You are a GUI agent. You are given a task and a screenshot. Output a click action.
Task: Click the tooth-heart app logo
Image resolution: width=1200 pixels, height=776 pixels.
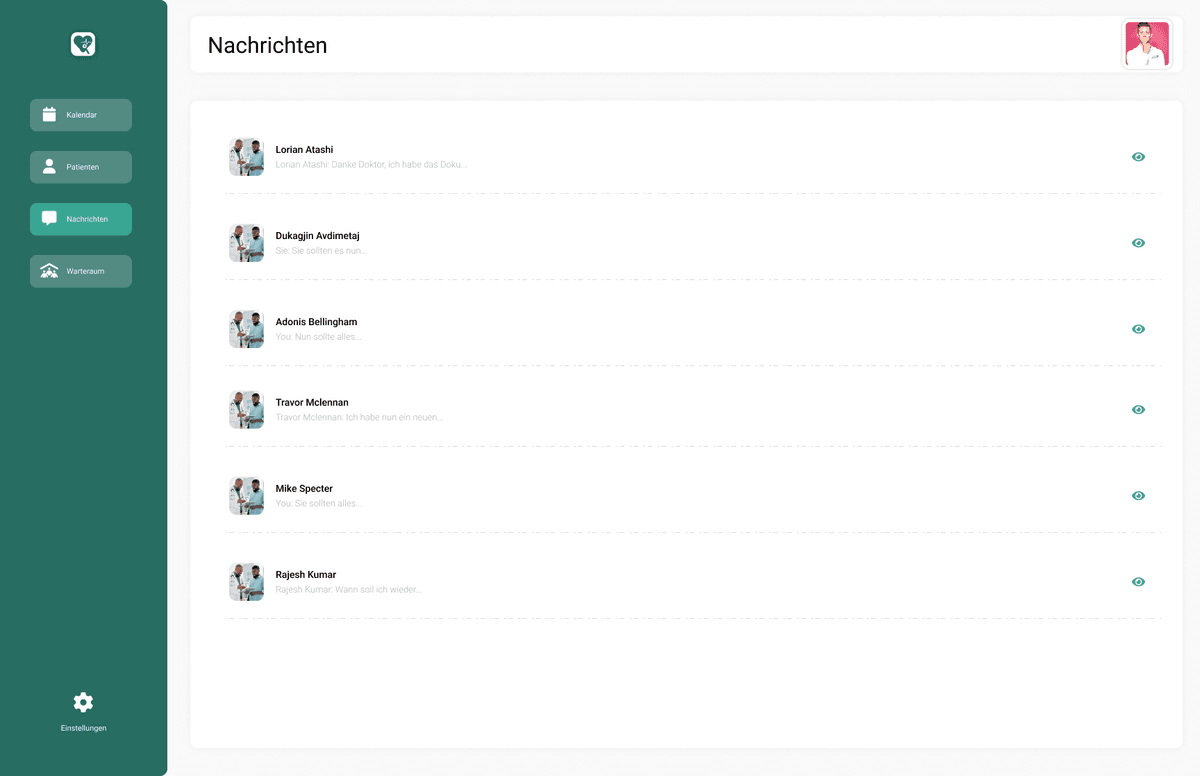[82, 44]
